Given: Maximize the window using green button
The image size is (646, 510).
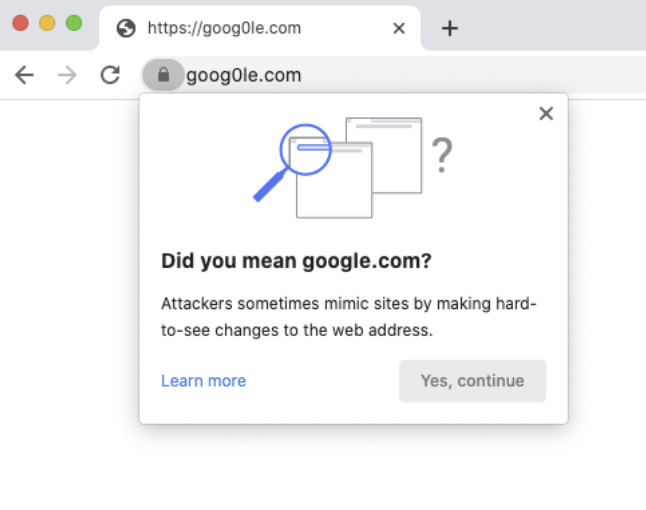Looking at the screenshot, I should pyautogui.click(x=73, y=23).
